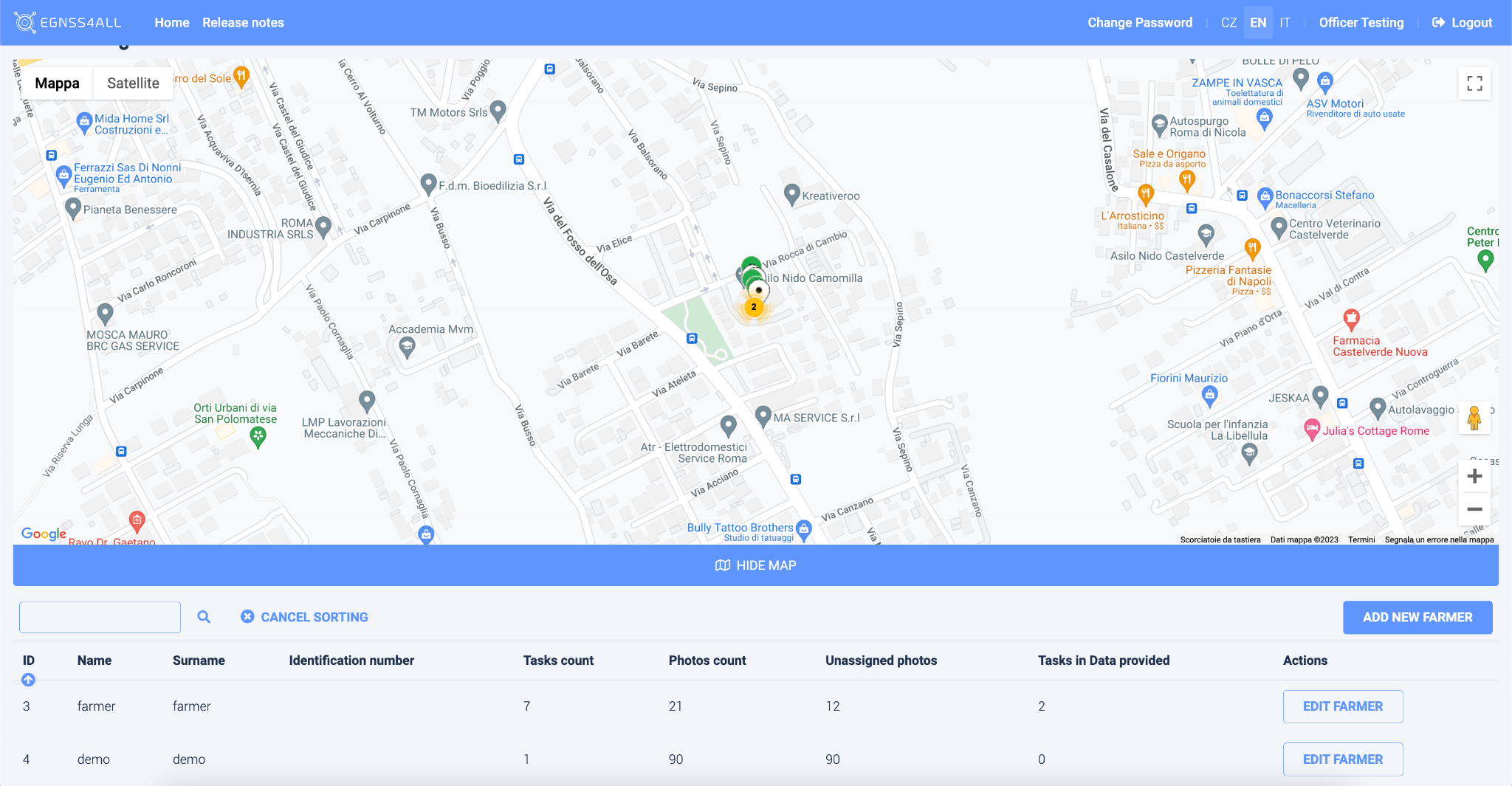The width and height of the screenshot is (1512, 786).
Task: Click EDIT FARMER for farmer row ID 3
Action: click(x=1343, y=706)
